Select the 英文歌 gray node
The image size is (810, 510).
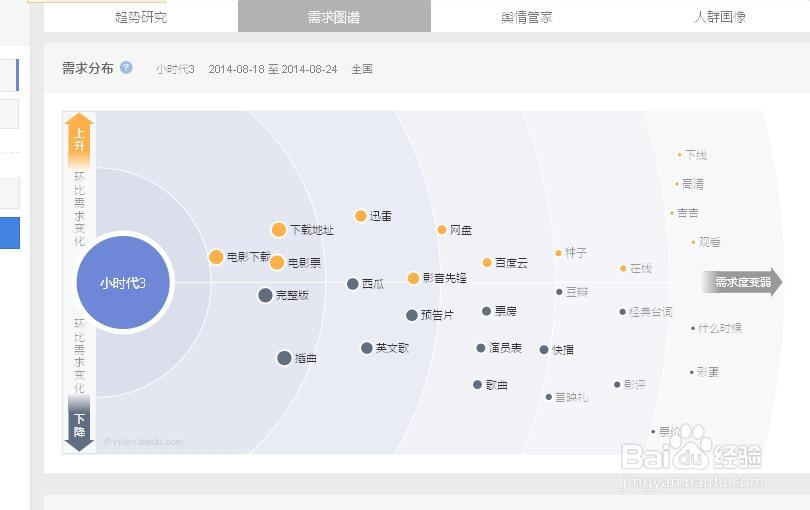[367, 348]
